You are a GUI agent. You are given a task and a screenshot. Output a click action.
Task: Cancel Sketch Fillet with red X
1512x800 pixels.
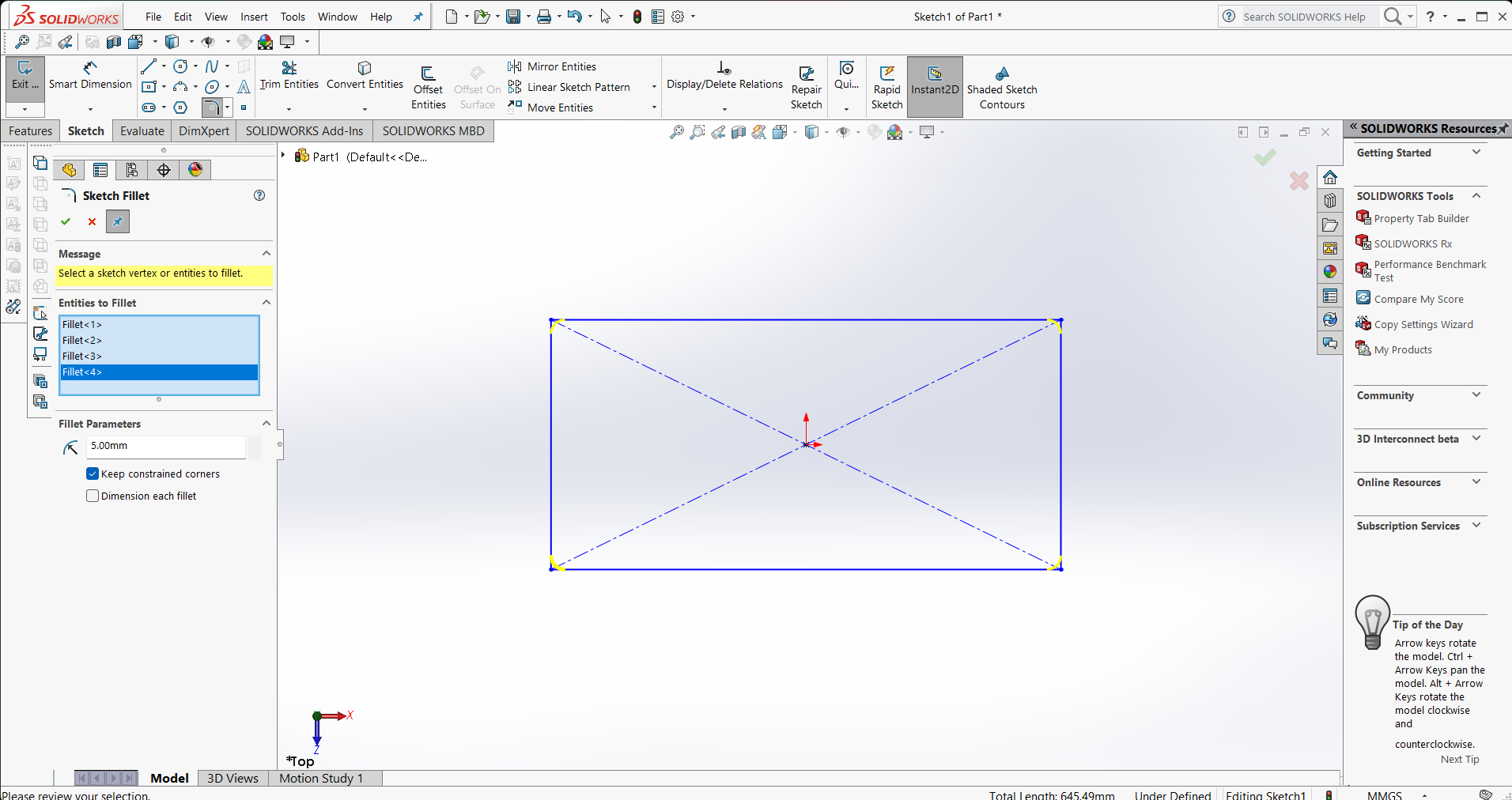pos(92,222)
